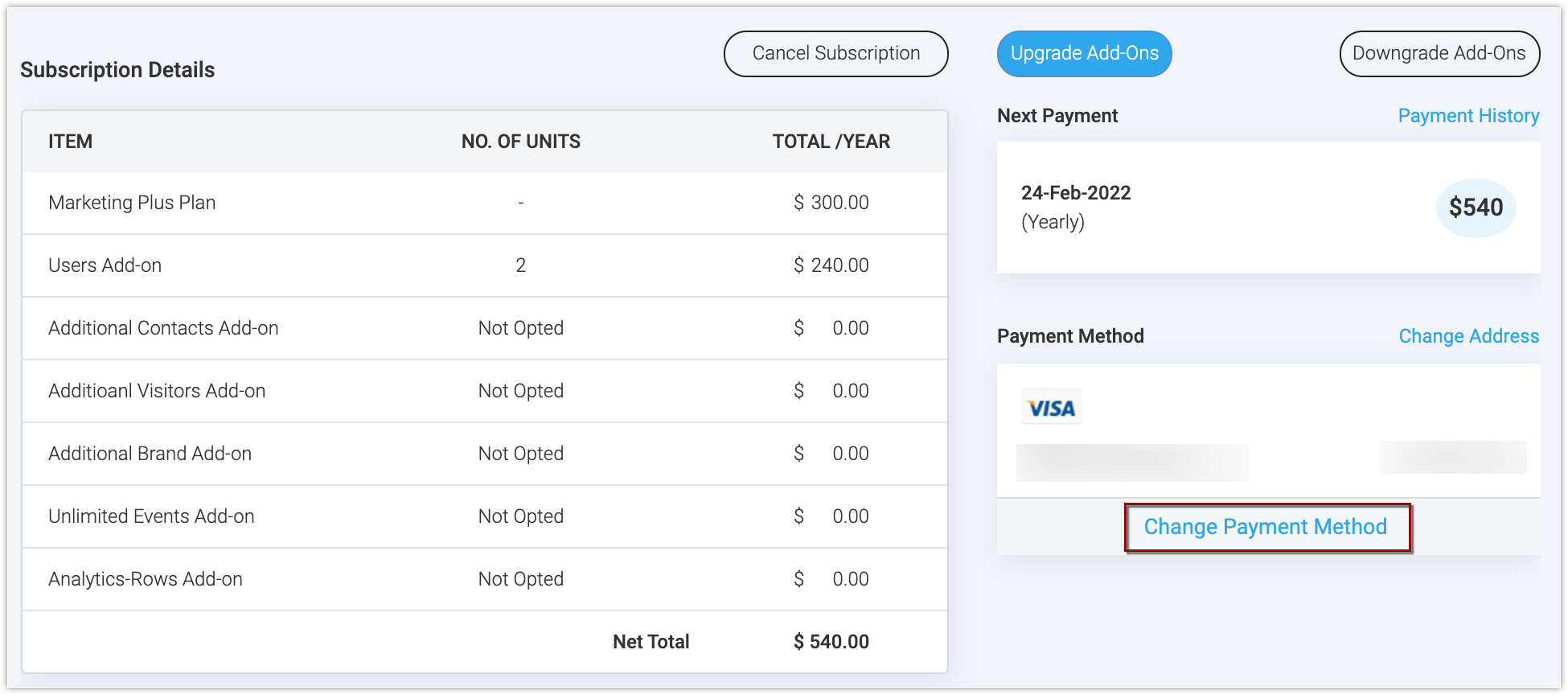Screen dimensions: 1568x695
Task: Open the Payment History link
Action: point(1468,116)
